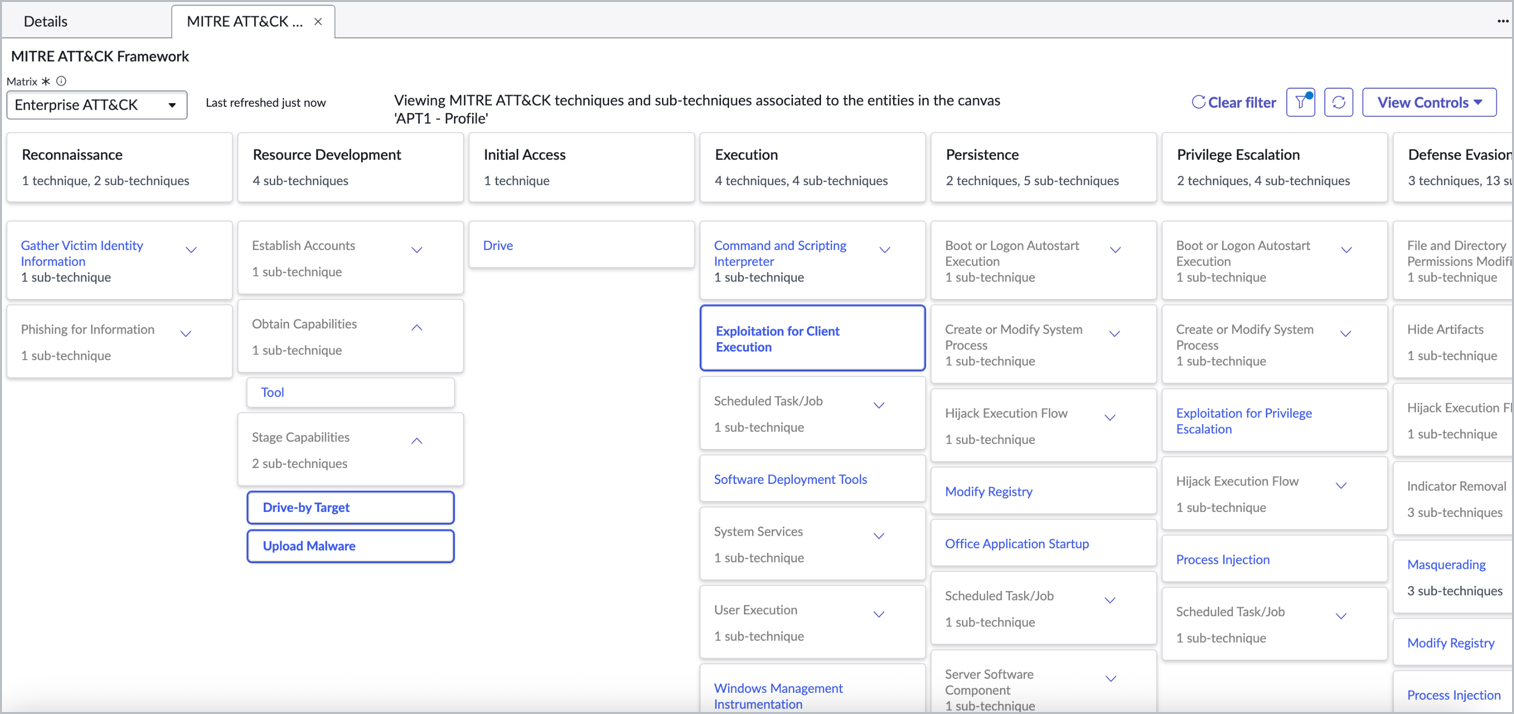Click the Reconnaissance tactic header
This screenshot has height=714, width=1514.
120,167
